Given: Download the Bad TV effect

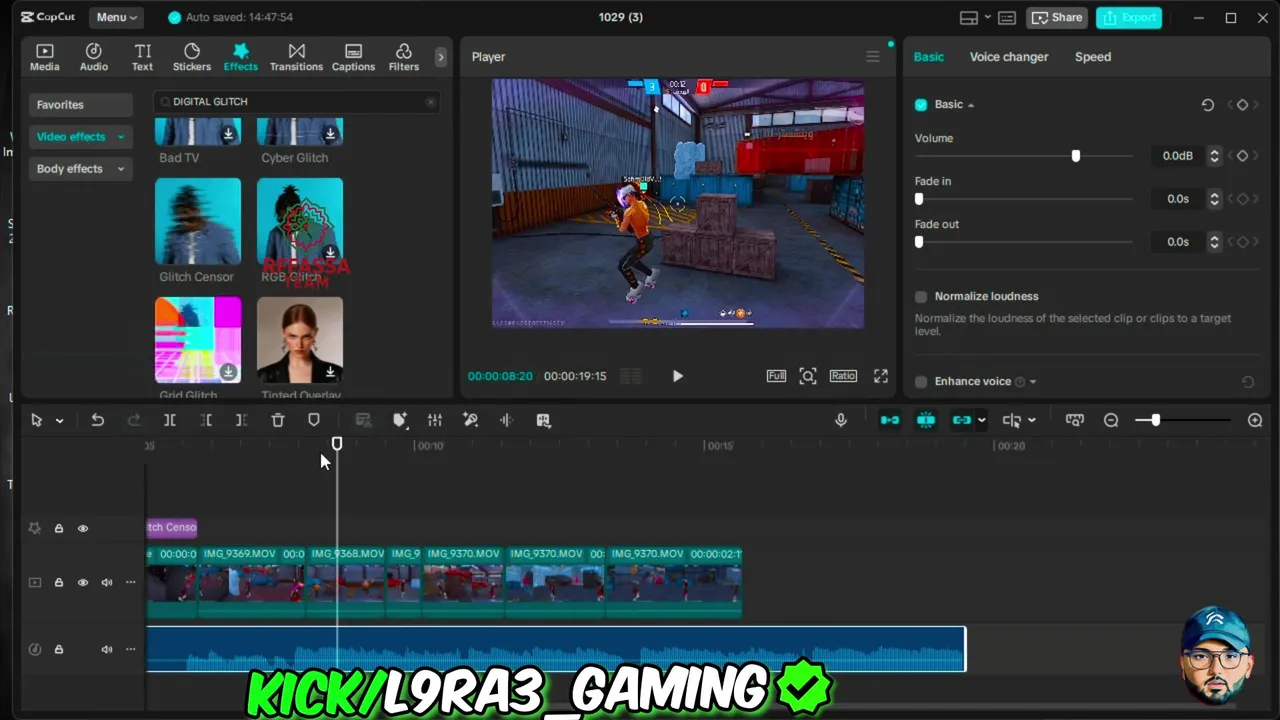Looking at the screenshot, I should [229, 134].
